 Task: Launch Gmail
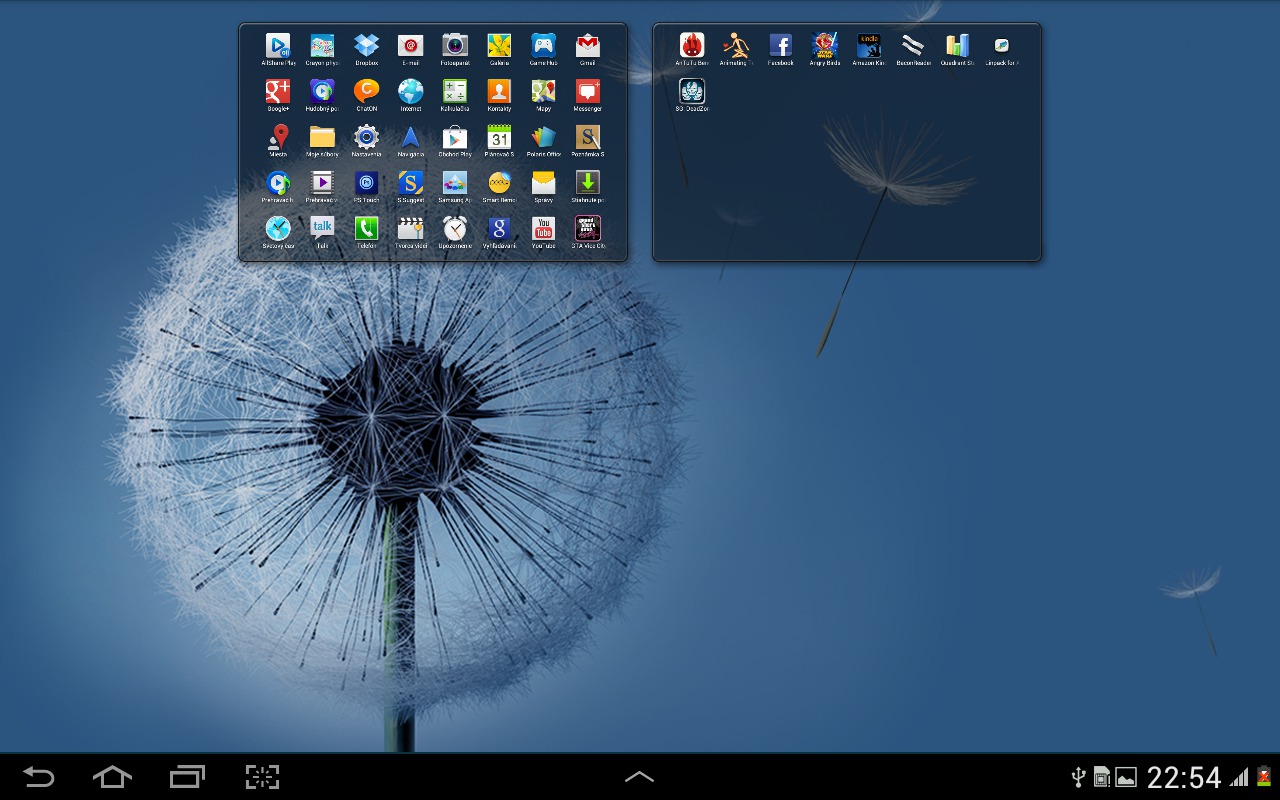(587, 47)
